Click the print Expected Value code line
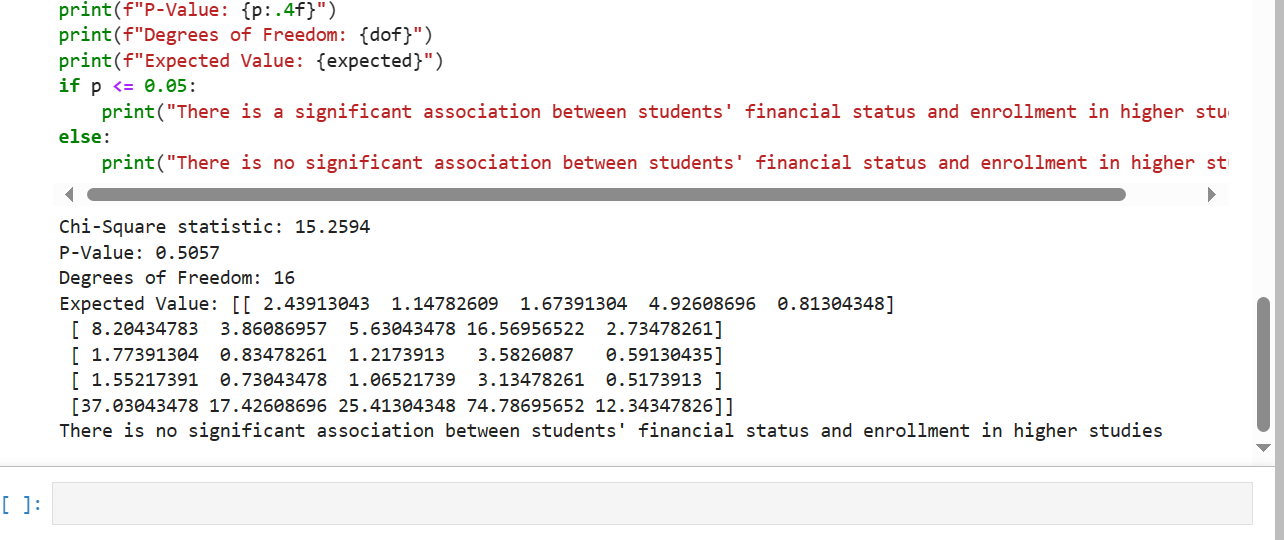This screenshot has width=1284, height=540. 250,61
